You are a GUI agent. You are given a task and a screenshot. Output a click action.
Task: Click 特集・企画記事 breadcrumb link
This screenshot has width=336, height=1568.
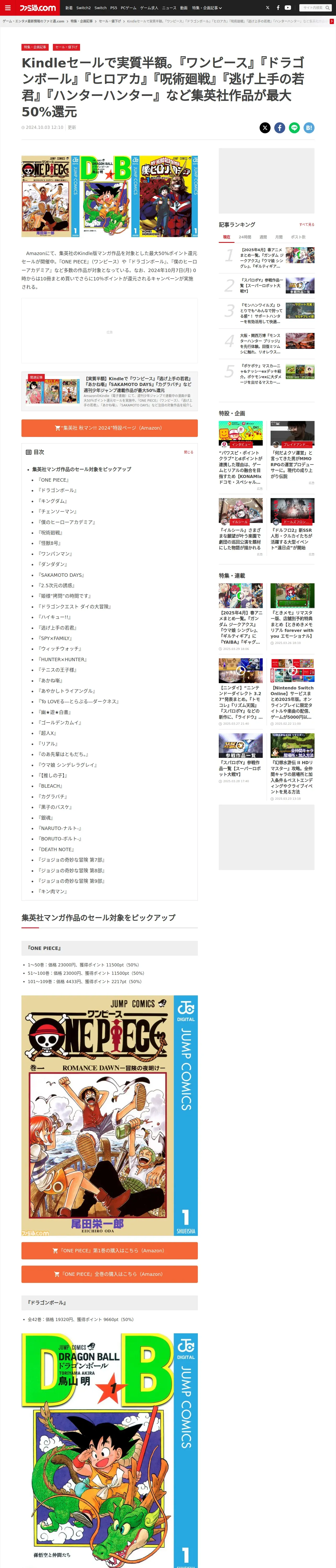(x=82, y=21)
